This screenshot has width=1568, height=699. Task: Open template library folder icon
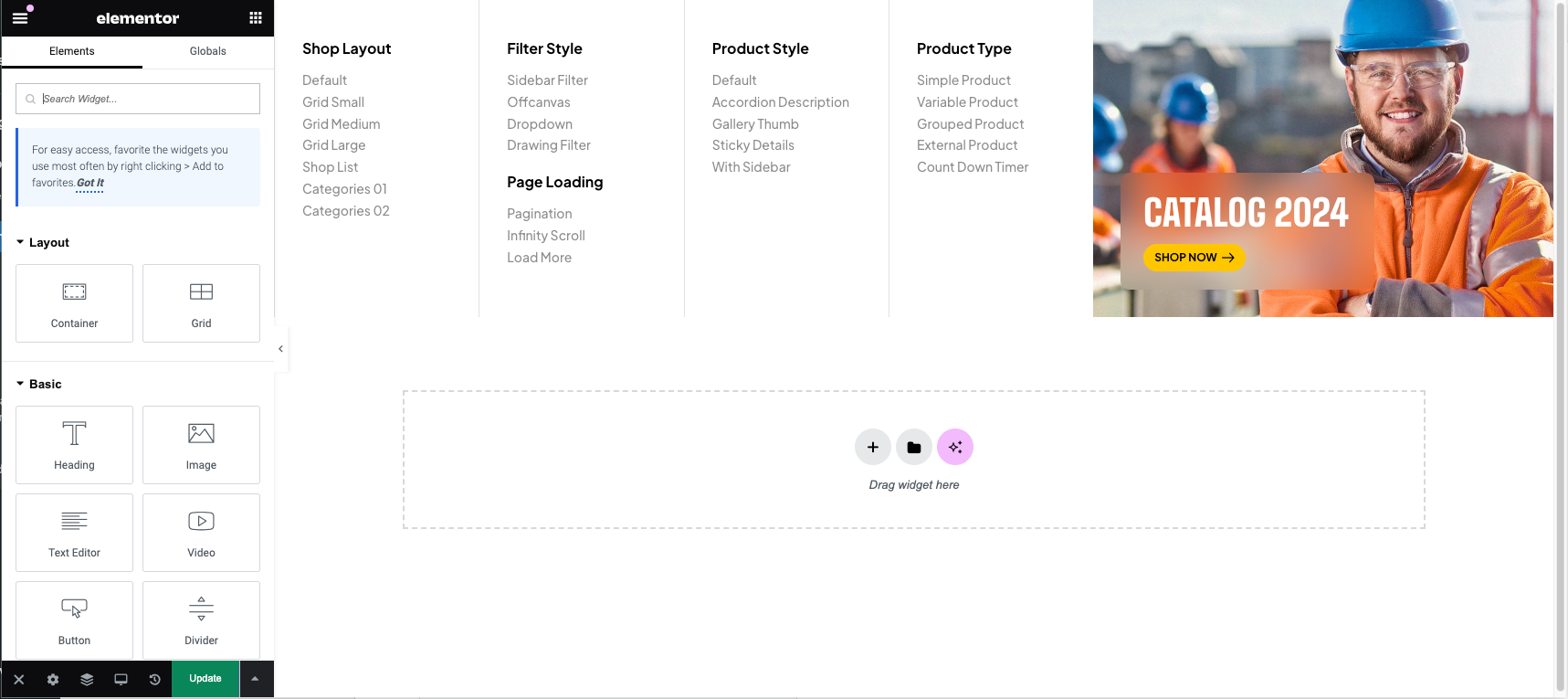tap(914, 447)
